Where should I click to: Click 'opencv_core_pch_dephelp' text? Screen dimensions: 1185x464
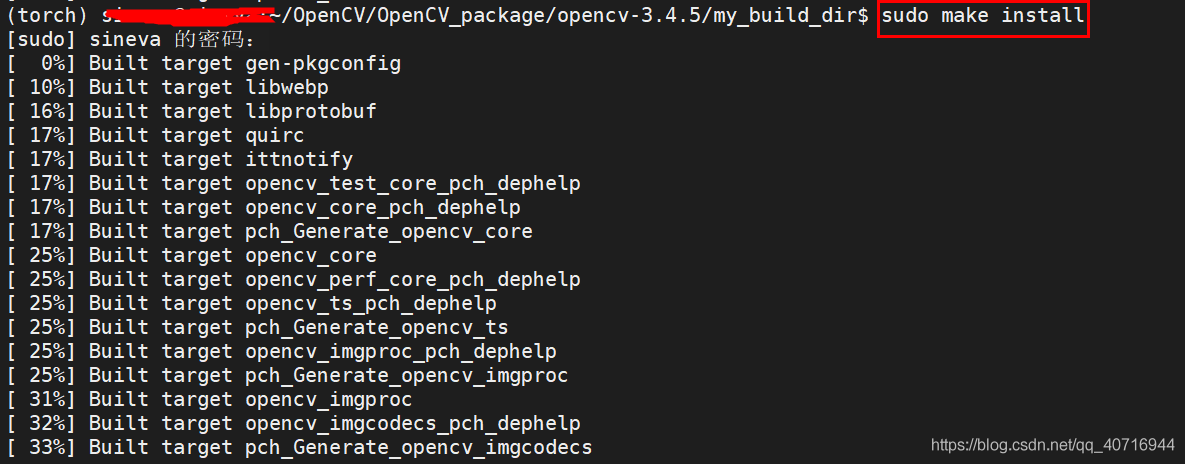383,207
